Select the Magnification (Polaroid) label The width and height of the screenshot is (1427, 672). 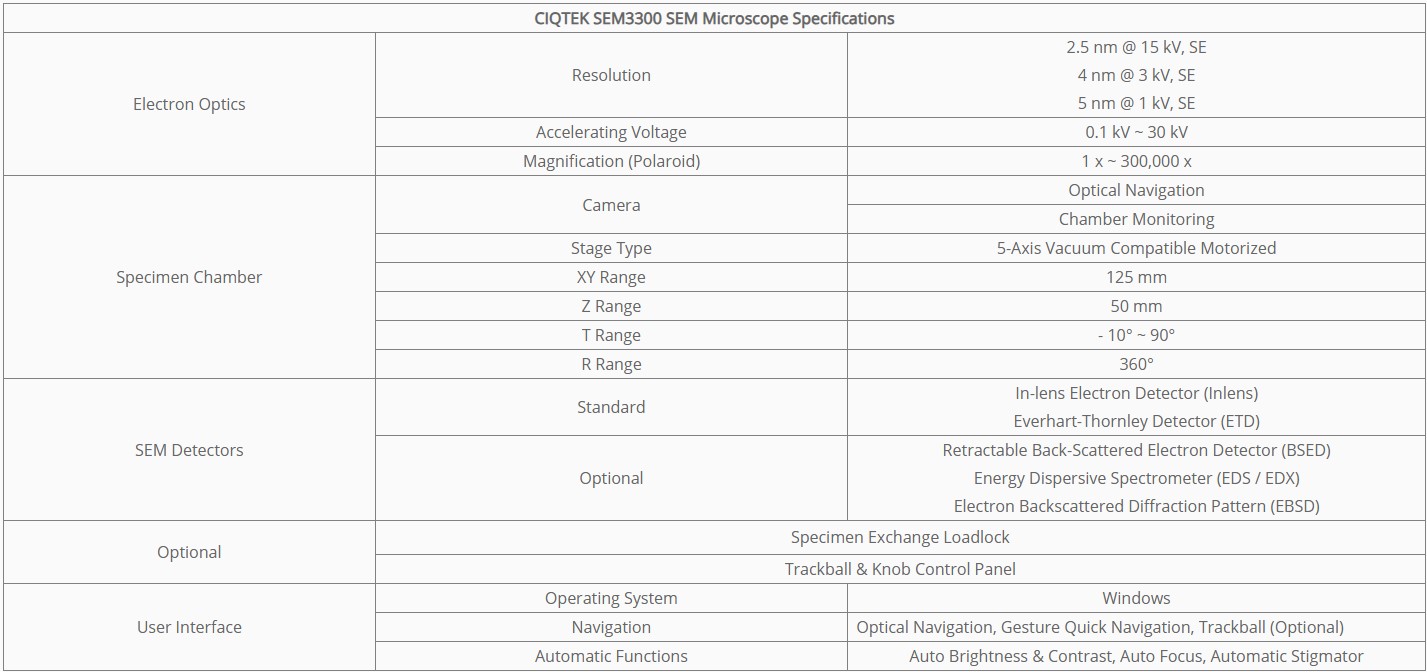611,161
